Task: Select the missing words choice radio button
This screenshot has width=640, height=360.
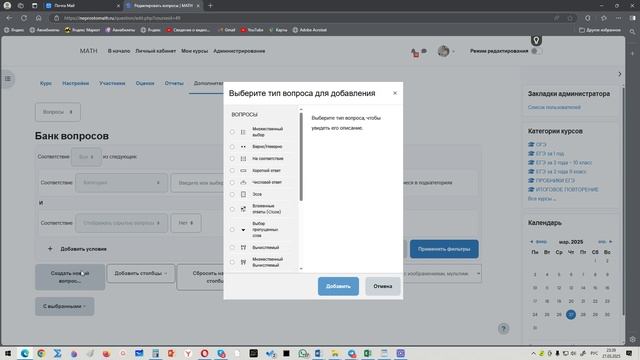Action: point(232,229)
